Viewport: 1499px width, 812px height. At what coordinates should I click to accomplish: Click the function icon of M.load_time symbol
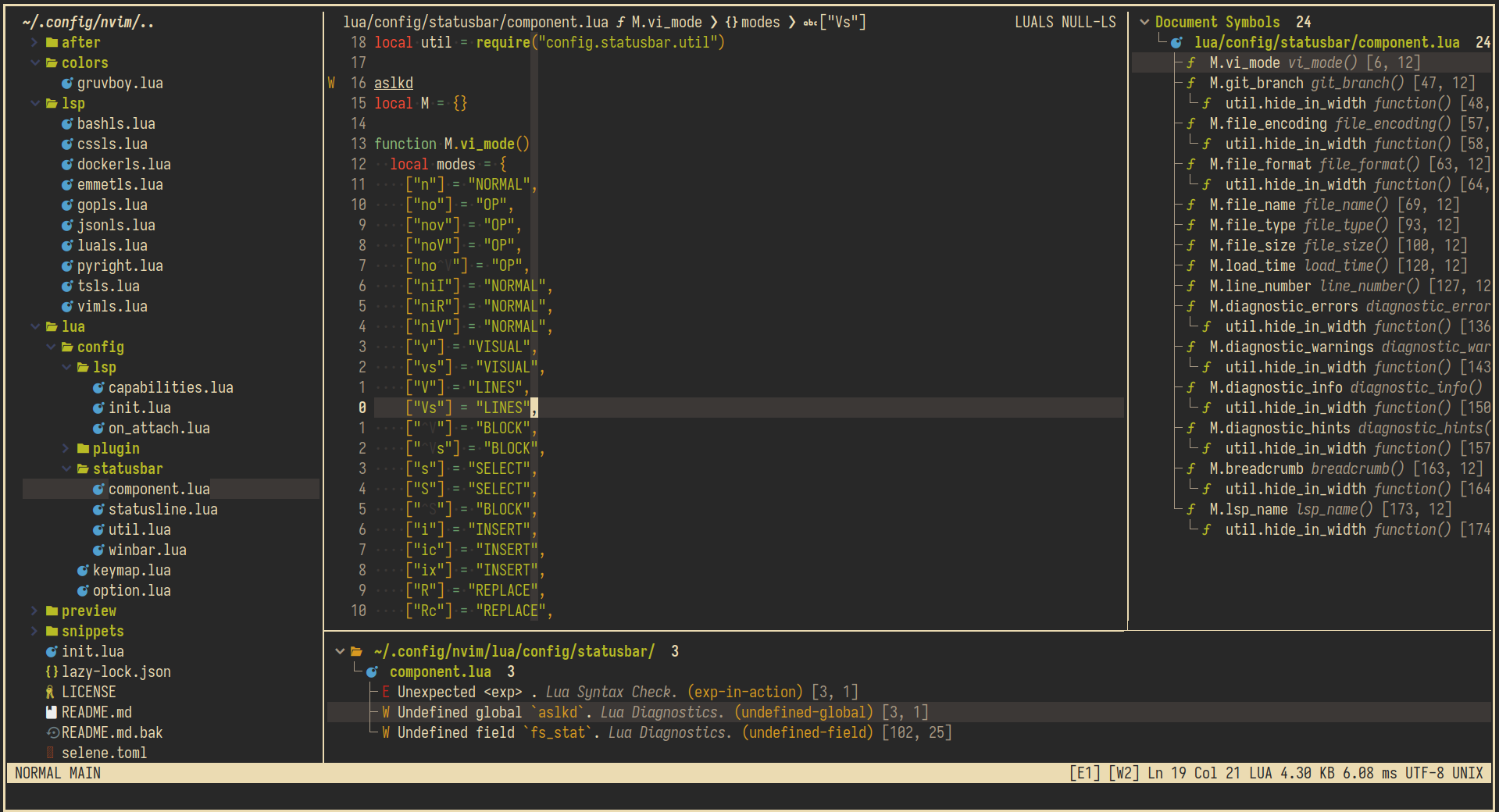[1191, 265]
